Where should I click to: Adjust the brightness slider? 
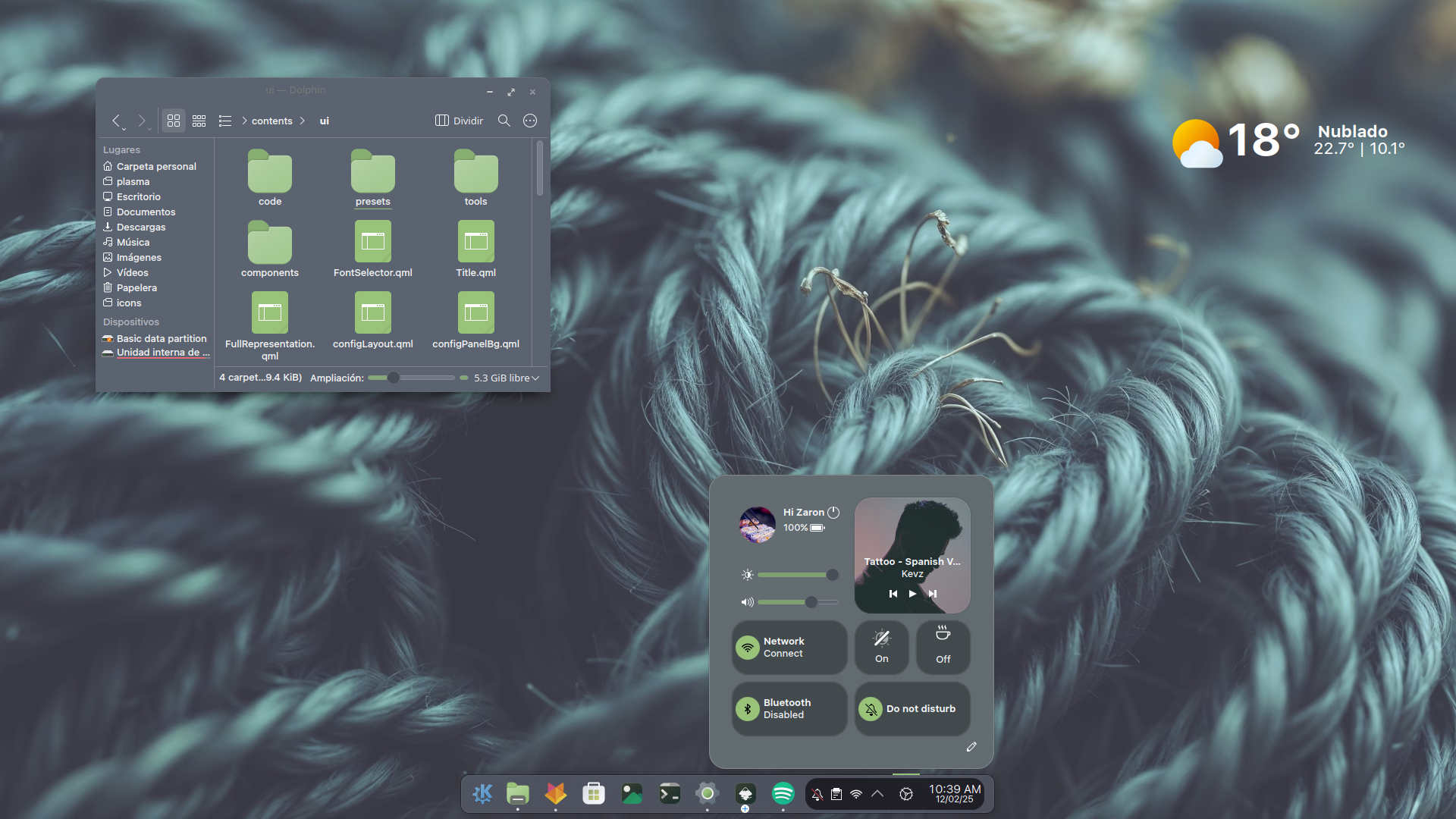coord(797,575)
